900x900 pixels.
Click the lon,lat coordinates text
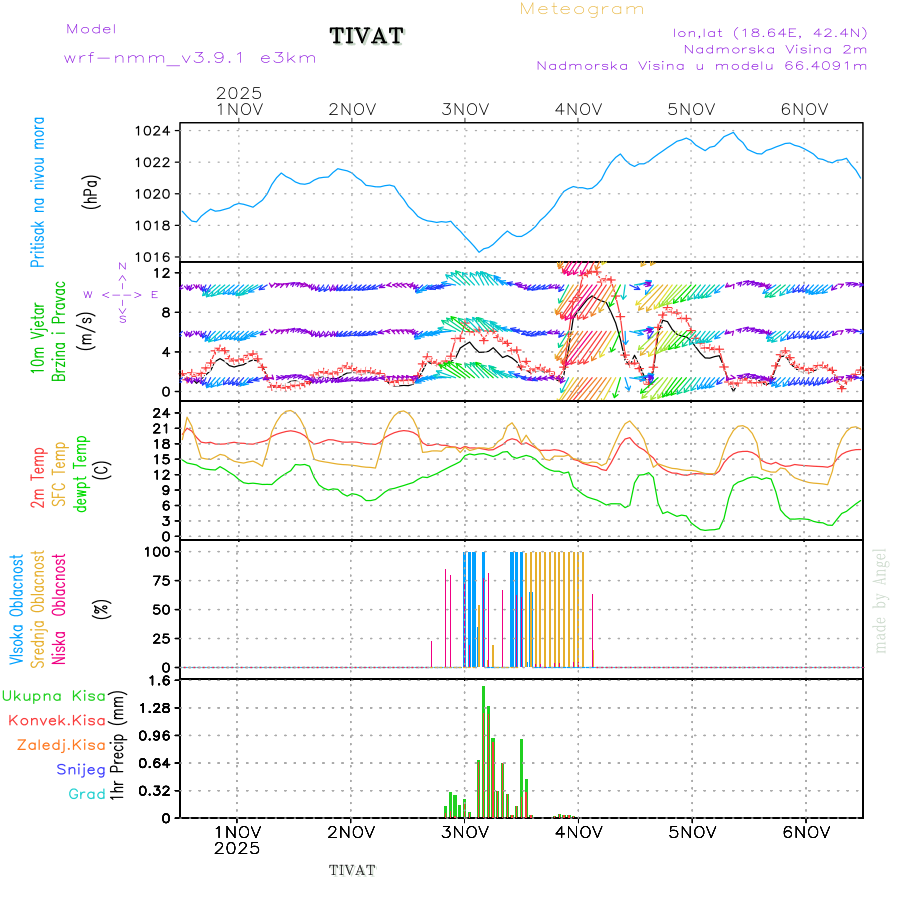coord(770,32)
